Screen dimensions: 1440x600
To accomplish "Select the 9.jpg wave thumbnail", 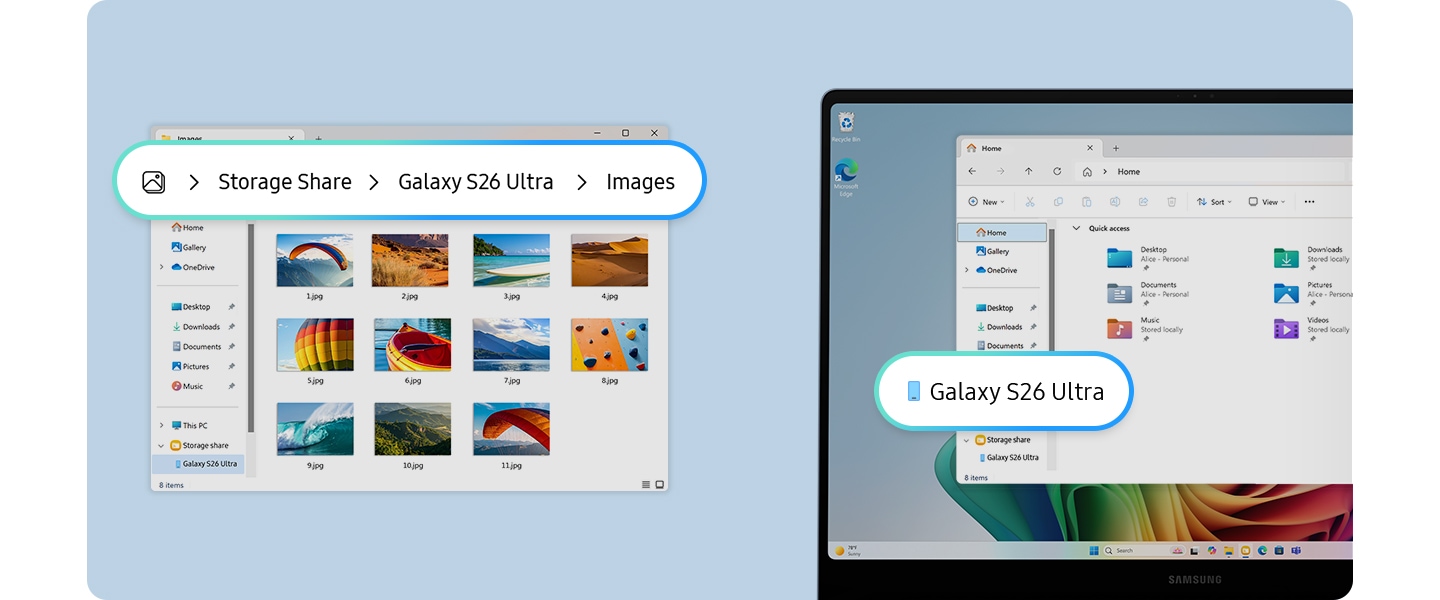I will [314, 429].
